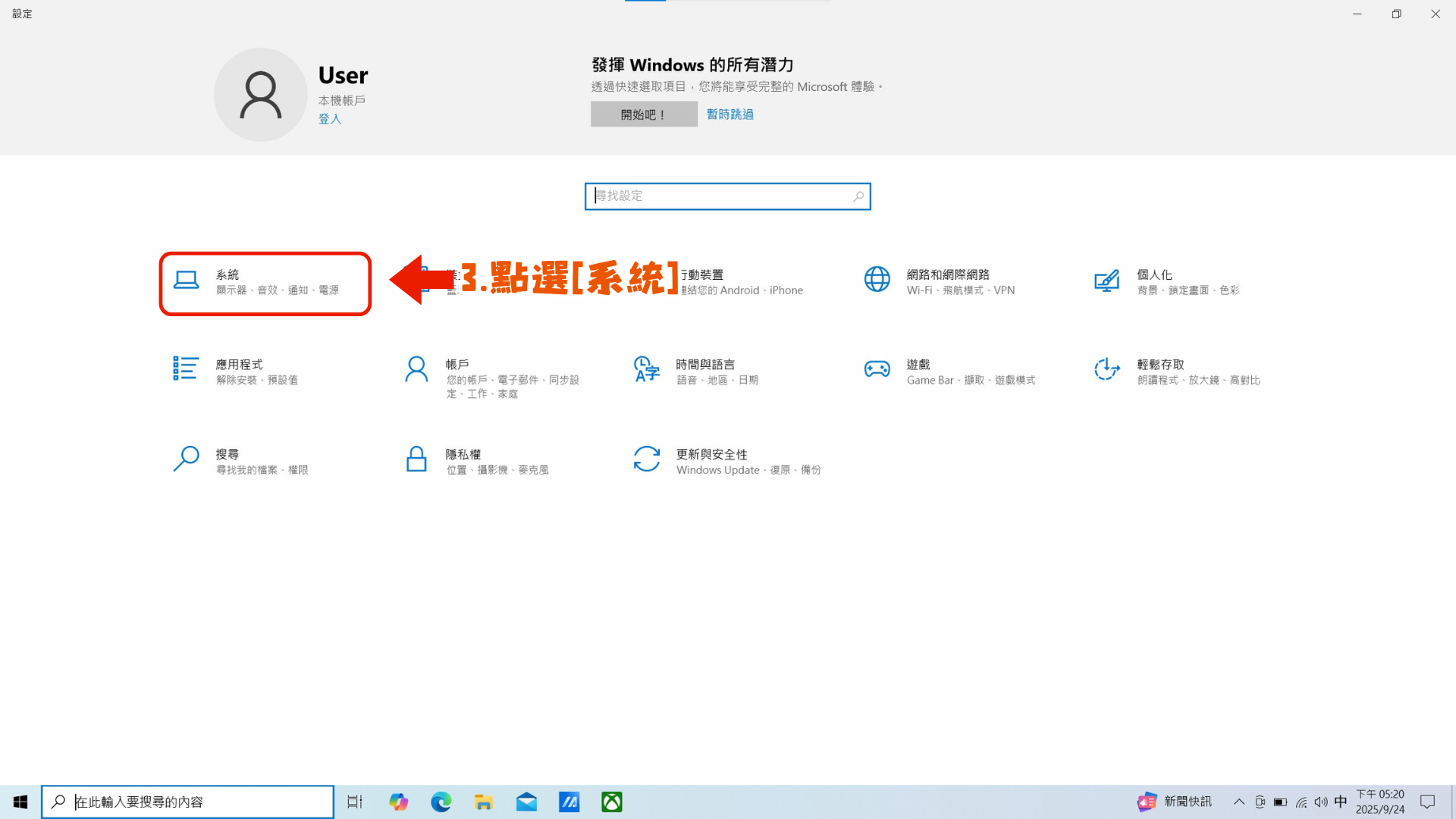
Task: Open the System settings laptop icon
Action: (186, 281)
